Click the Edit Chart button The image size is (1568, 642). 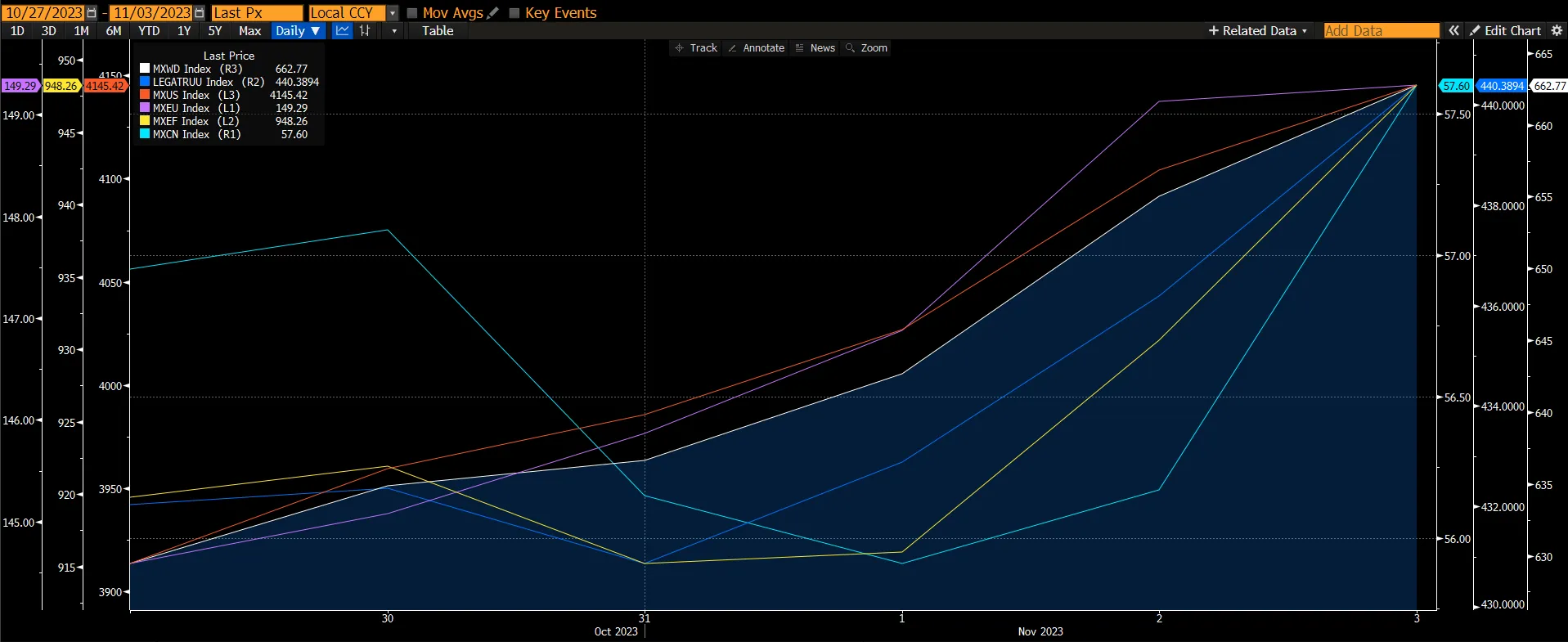pos(1505,30)
